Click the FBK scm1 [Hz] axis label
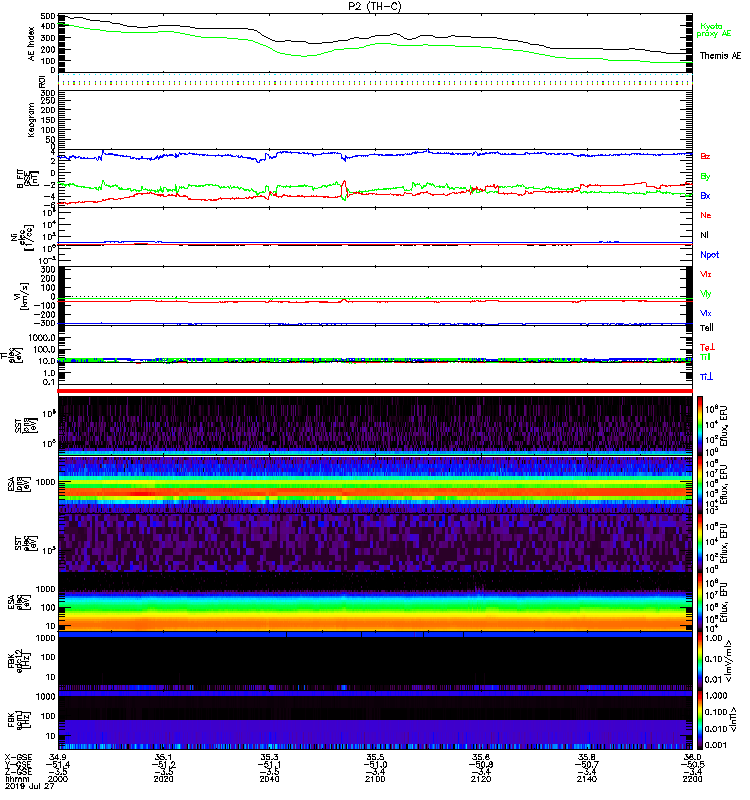 [x=18, y=718]
